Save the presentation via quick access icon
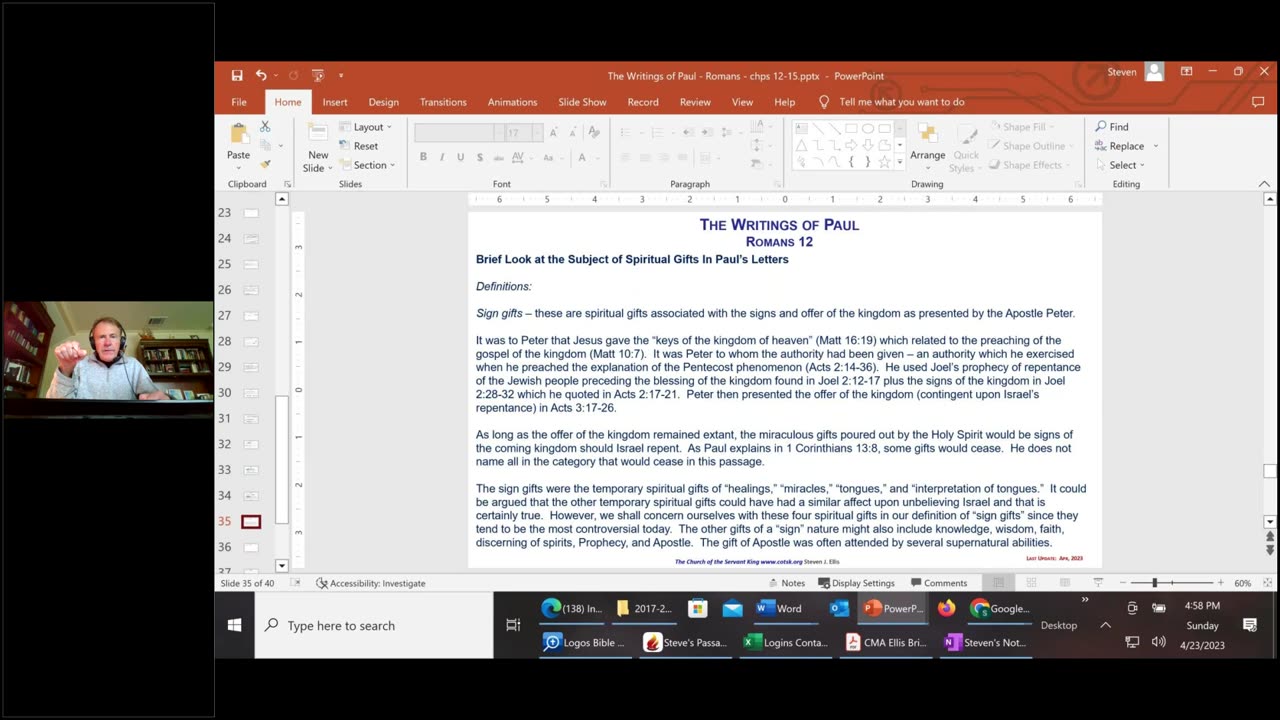 click(x=237, y=75)
